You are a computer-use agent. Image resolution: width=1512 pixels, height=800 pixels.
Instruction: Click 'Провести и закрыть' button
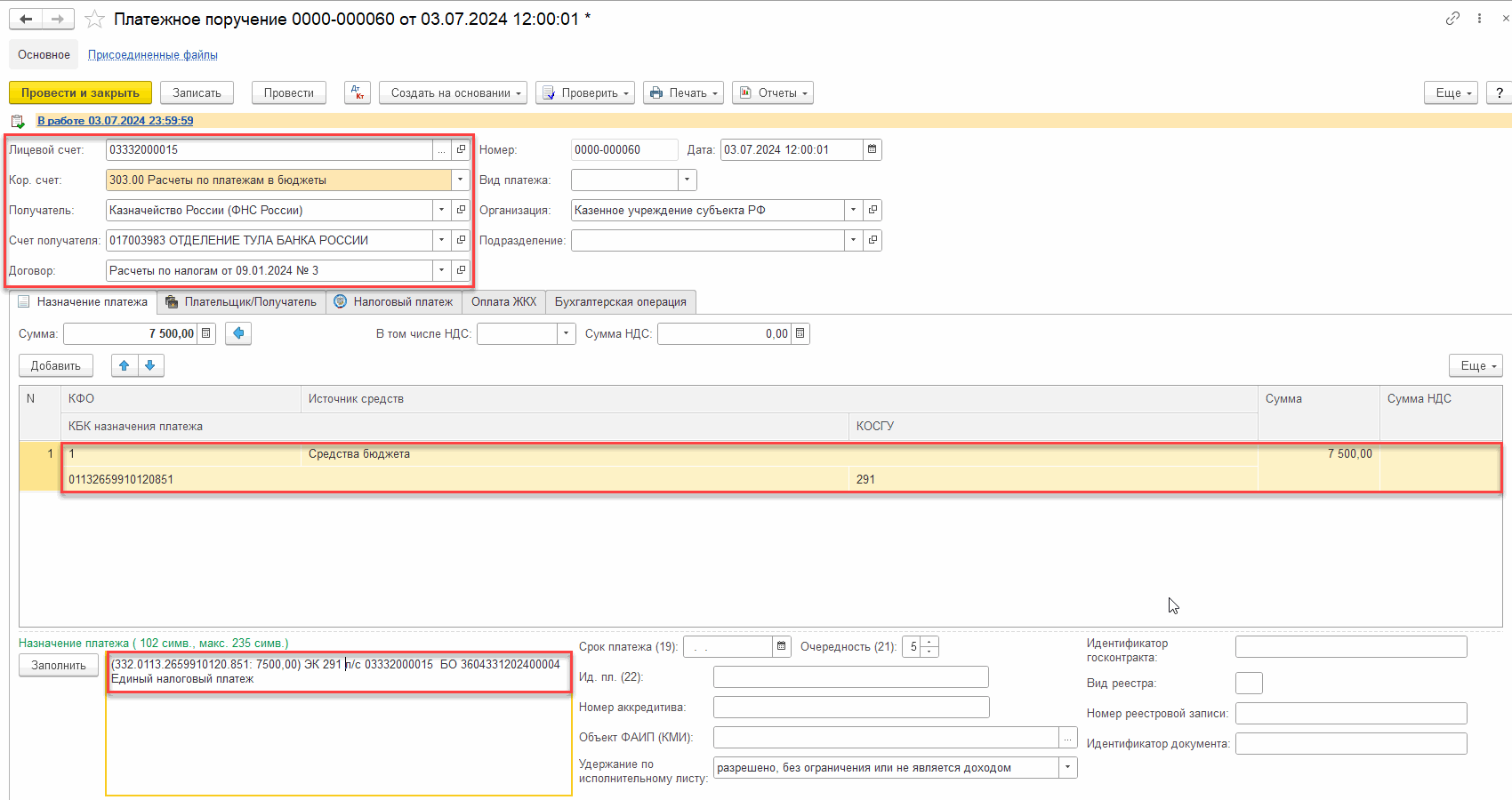tap(80, 92)
